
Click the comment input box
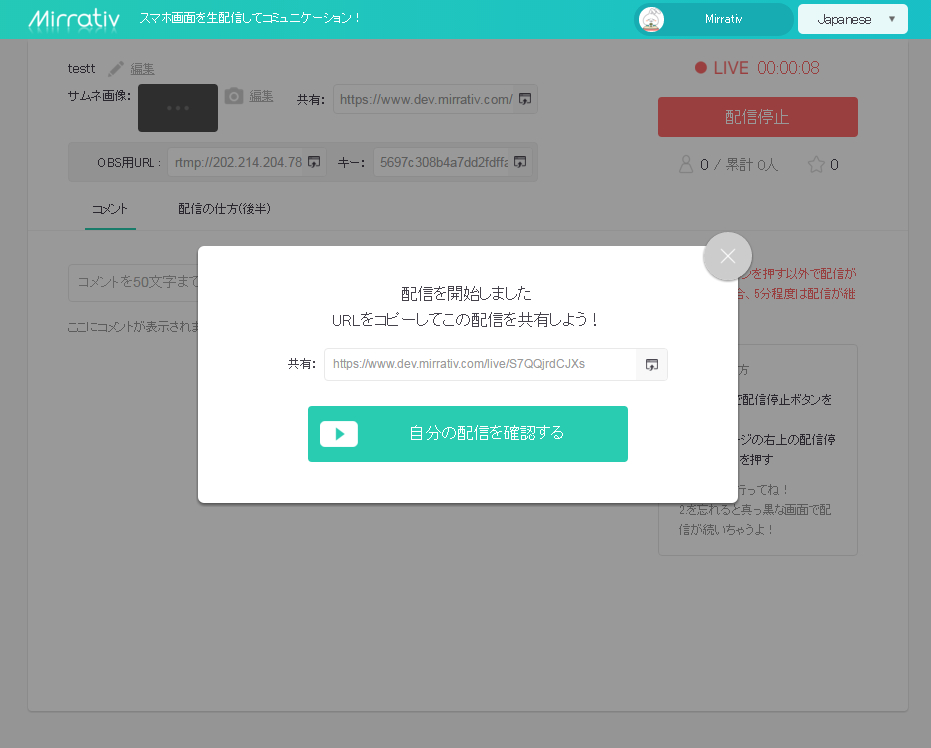(133, 283)
